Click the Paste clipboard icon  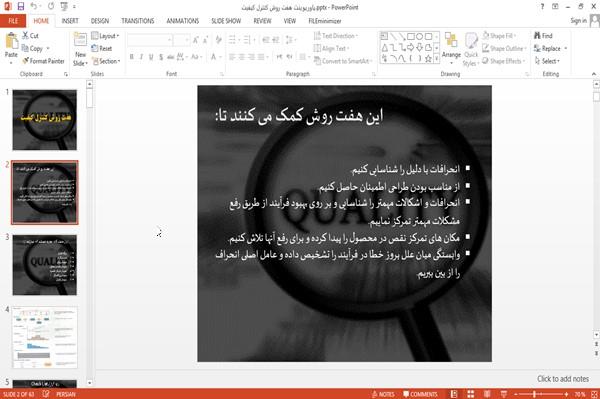click(x=11, y=41)
